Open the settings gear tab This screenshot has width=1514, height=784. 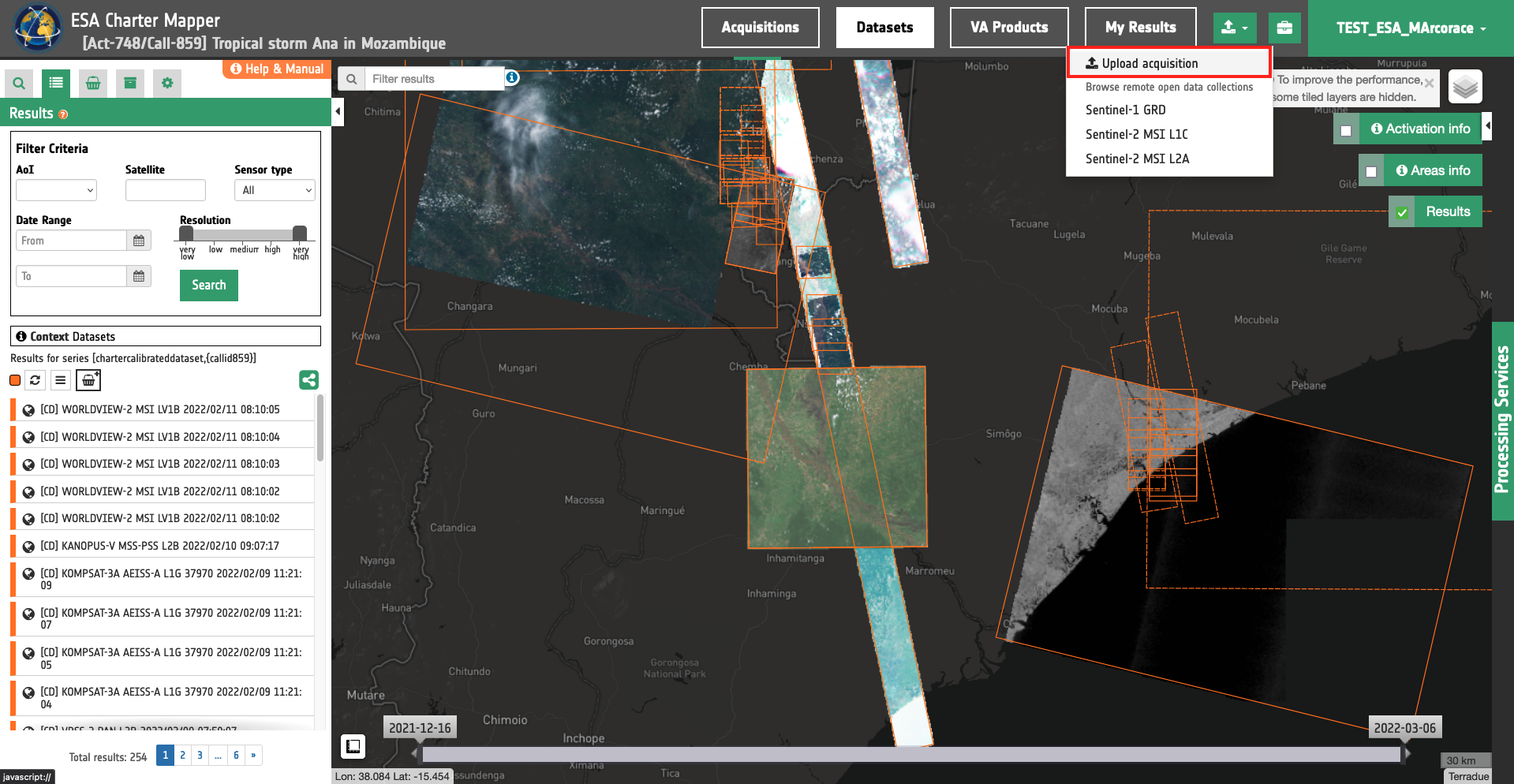[x=167, y=83]
